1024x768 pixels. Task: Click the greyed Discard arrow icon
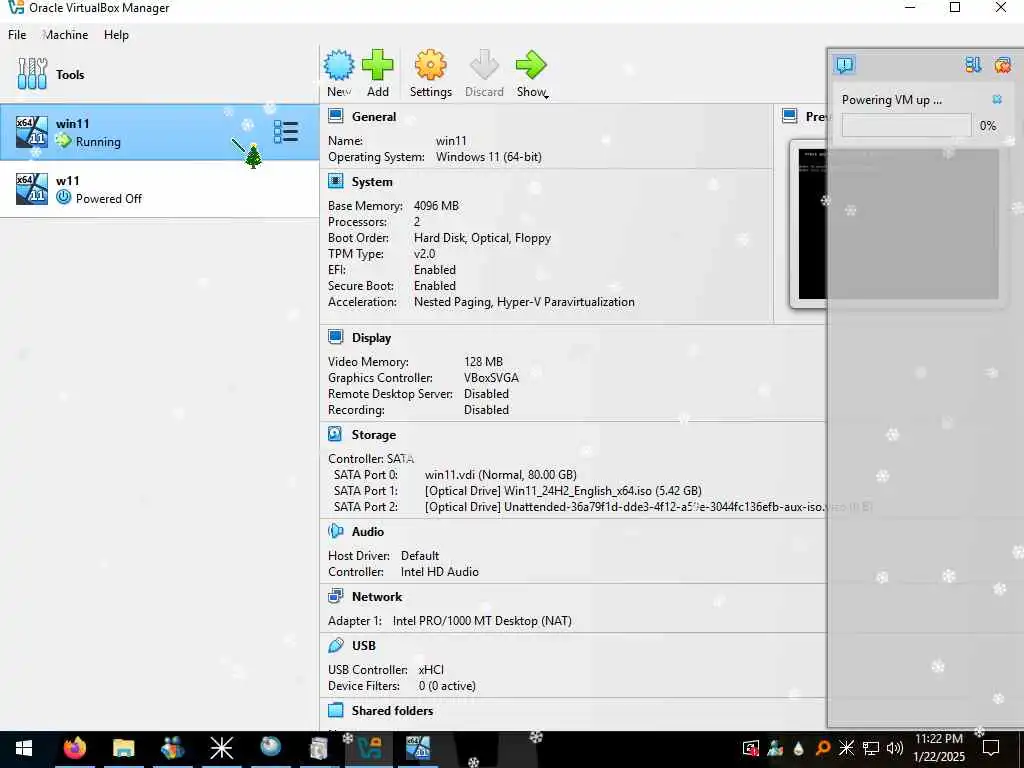tap(484, 65)
